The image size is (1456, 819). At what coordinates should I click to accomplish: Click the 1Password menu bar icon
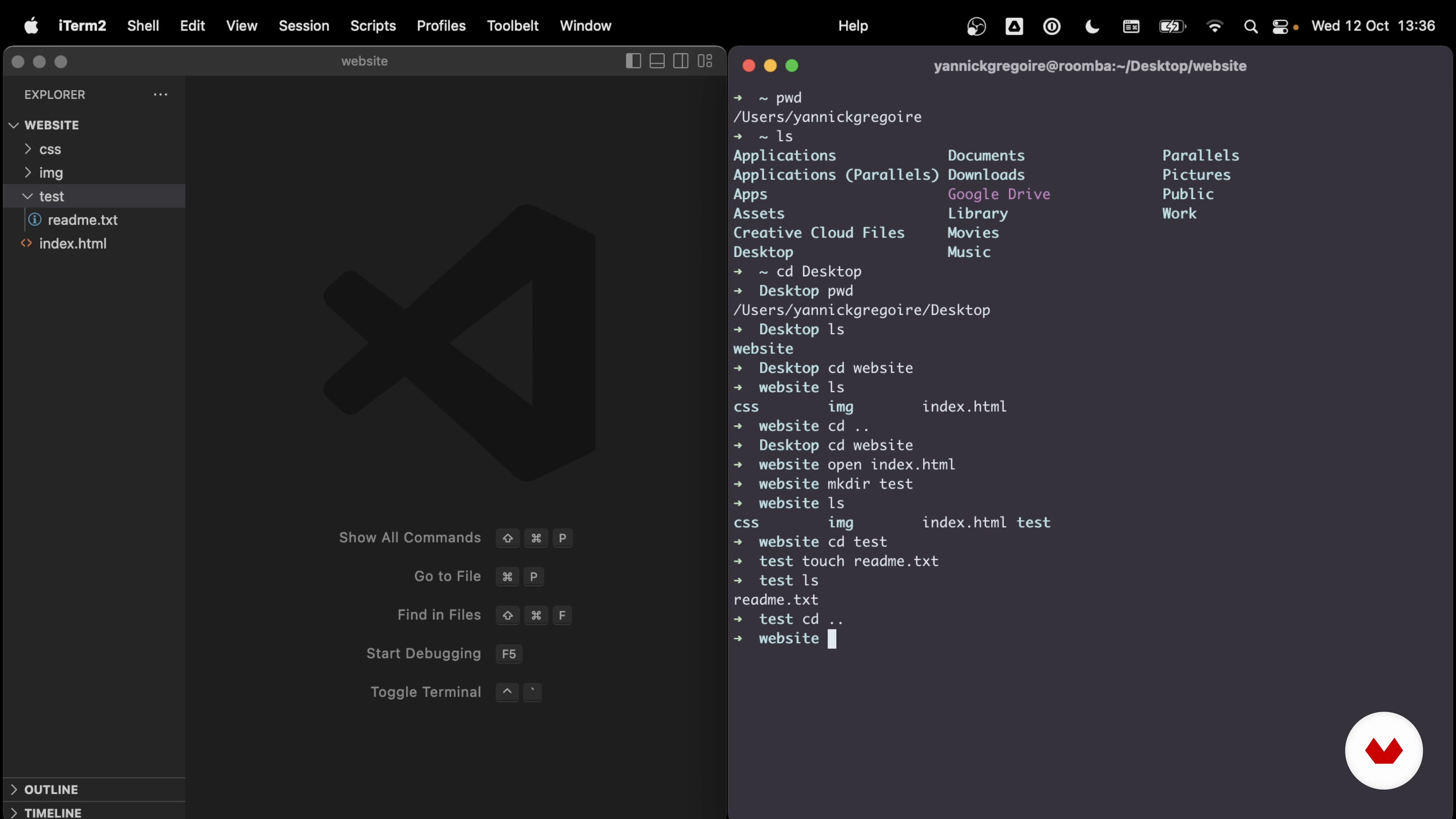pyautogui.click(x=1052, y=27)
